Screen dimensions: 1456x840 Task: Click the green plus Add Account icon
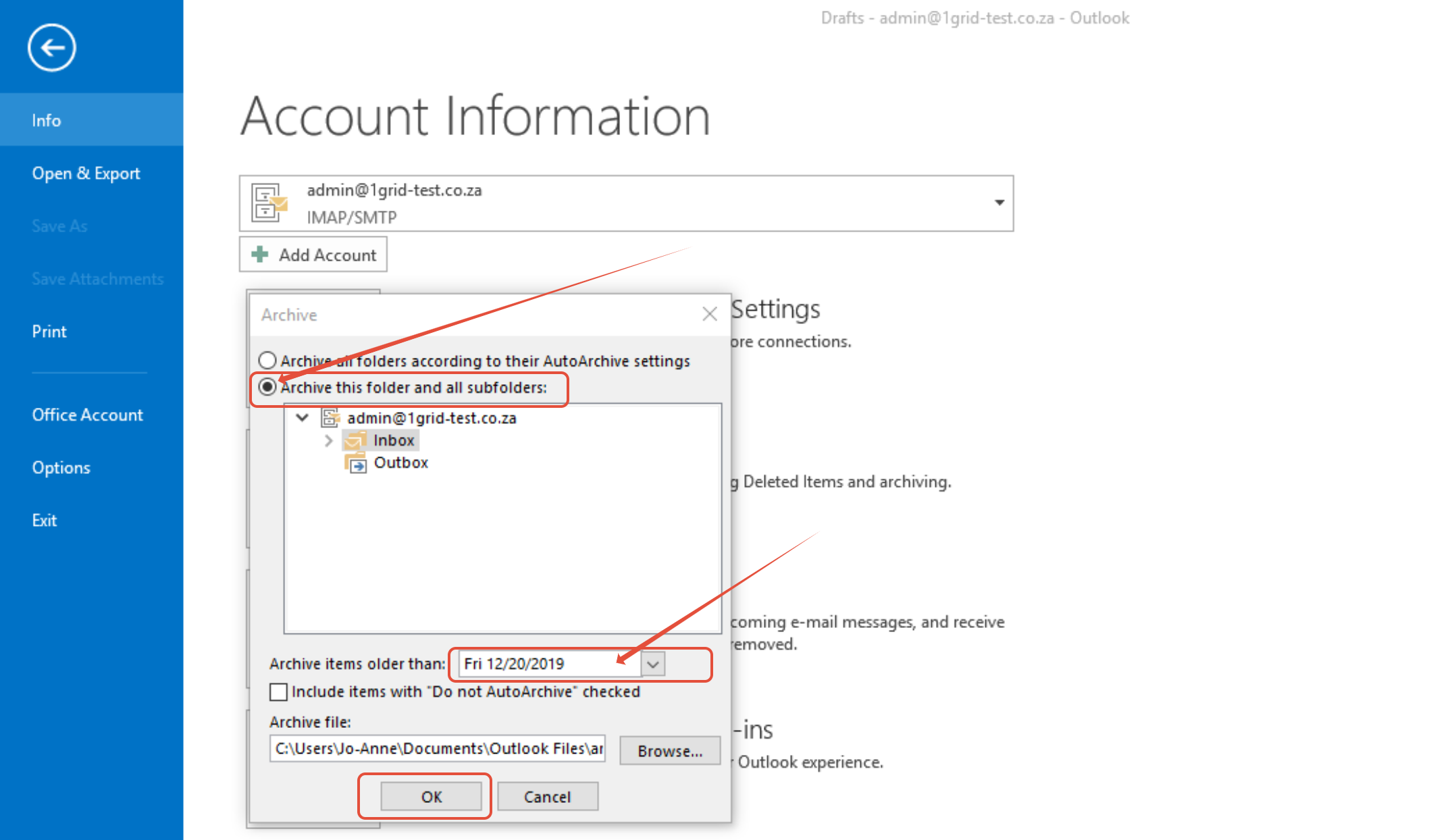click(260, 255)
